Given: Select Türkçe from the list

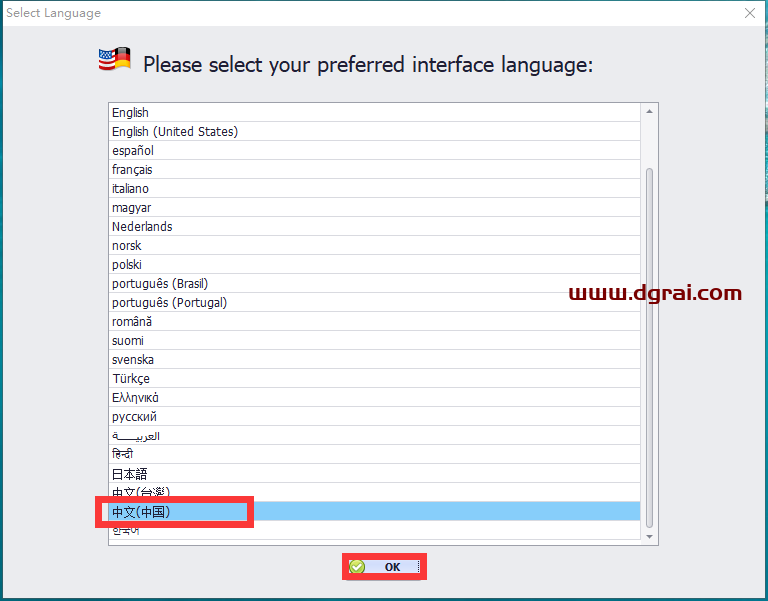Looking at the screenshot, I should [131, 379].
